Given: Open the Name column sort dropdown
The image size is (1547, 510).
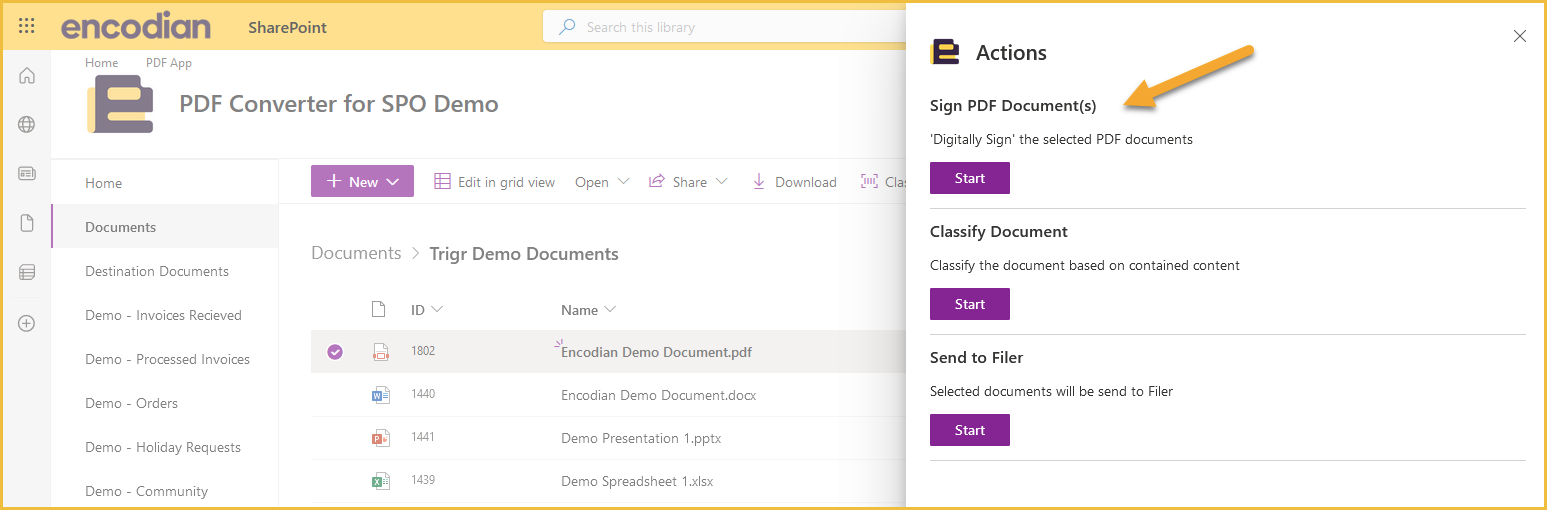Looking at the screenshot, I should coord(610,310).
